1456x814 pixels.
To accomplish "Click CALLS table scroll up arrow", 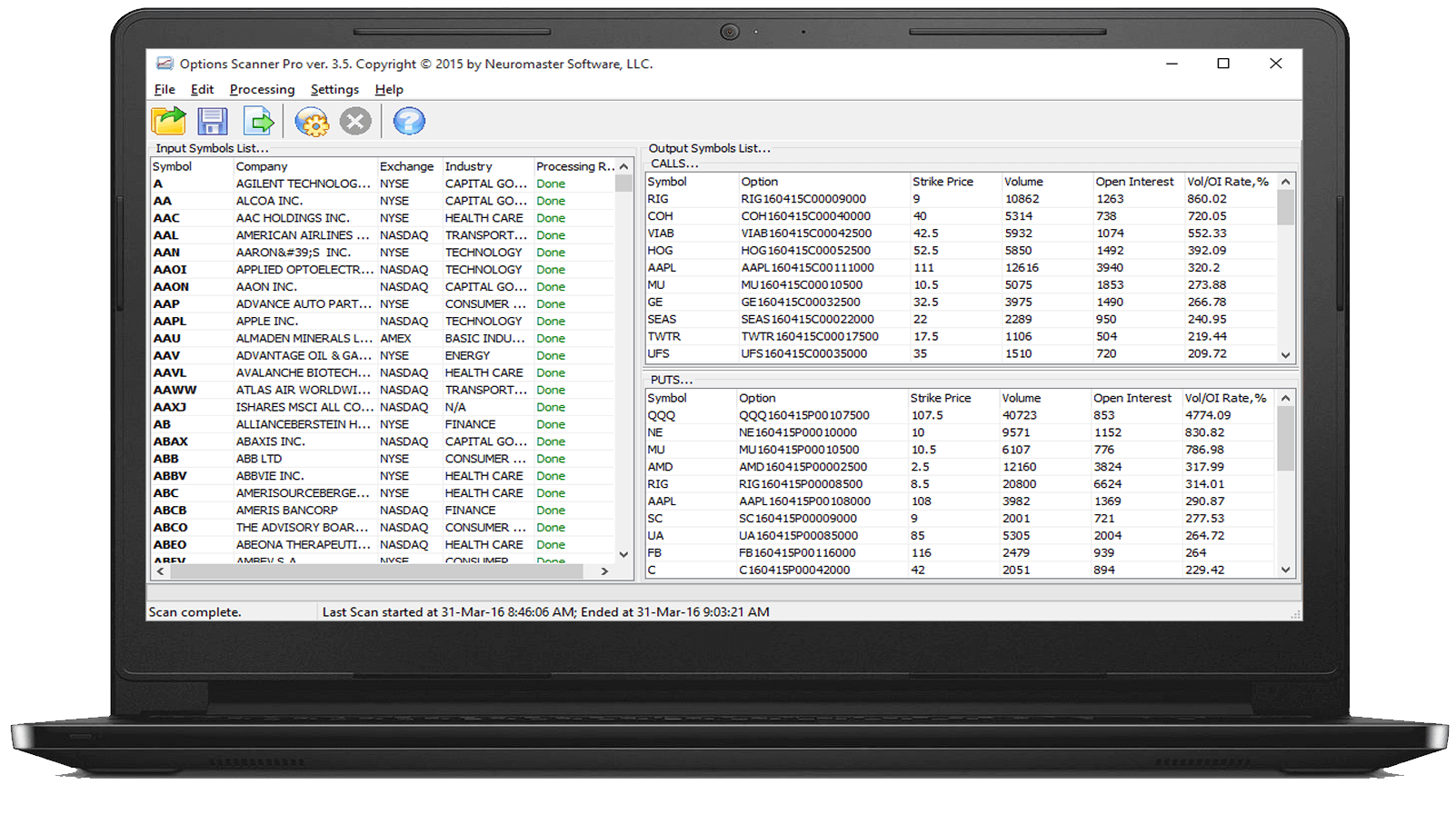I will pos(1285,182).
